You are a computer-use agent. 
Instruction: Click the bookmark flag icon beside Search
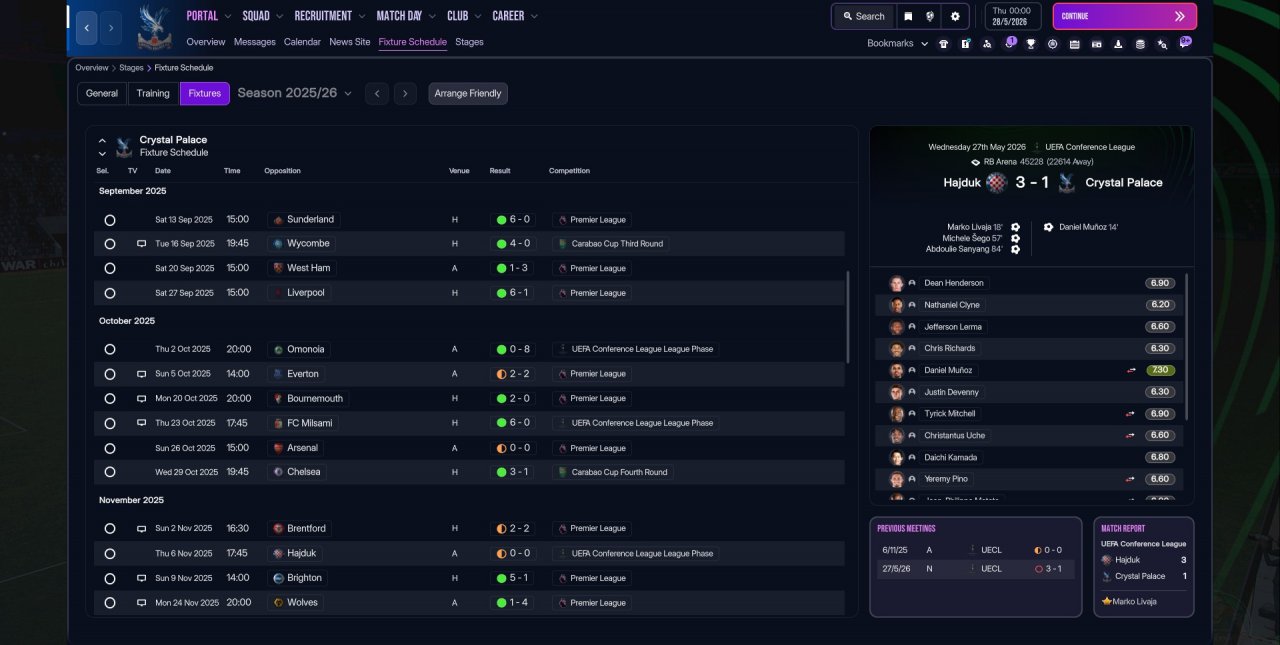(908, 16)
